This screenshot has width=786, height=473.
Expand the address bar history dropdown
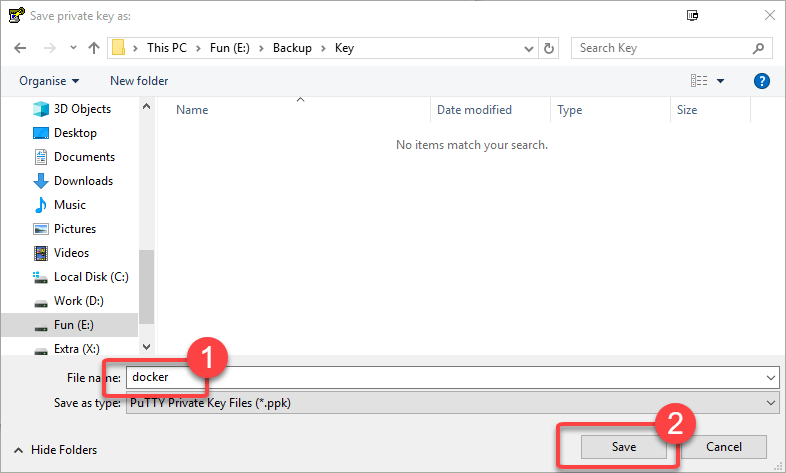click(x=527, y=48)
